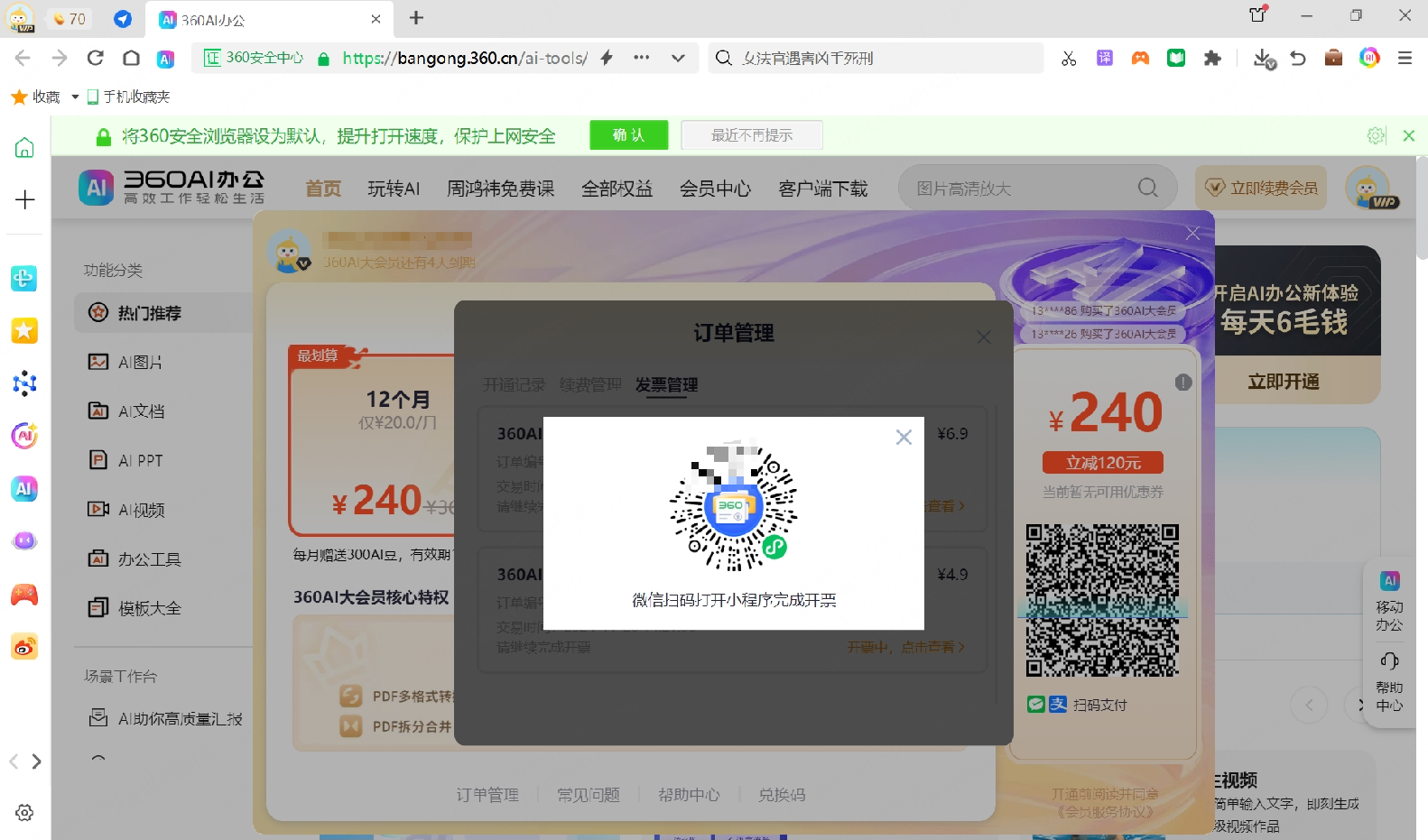The width and height of the screenshot is (1428, 840).
Task: Open the 常见问题 link in the footer
Action: coord(589,795)
